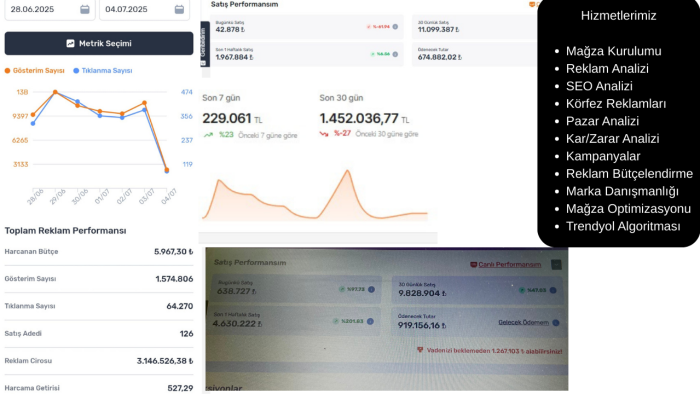Click Reklam Bütçelendirme in the services list
Image resolution: width=700 pixels, height=394 pixels.
click(x=629, y=174)
